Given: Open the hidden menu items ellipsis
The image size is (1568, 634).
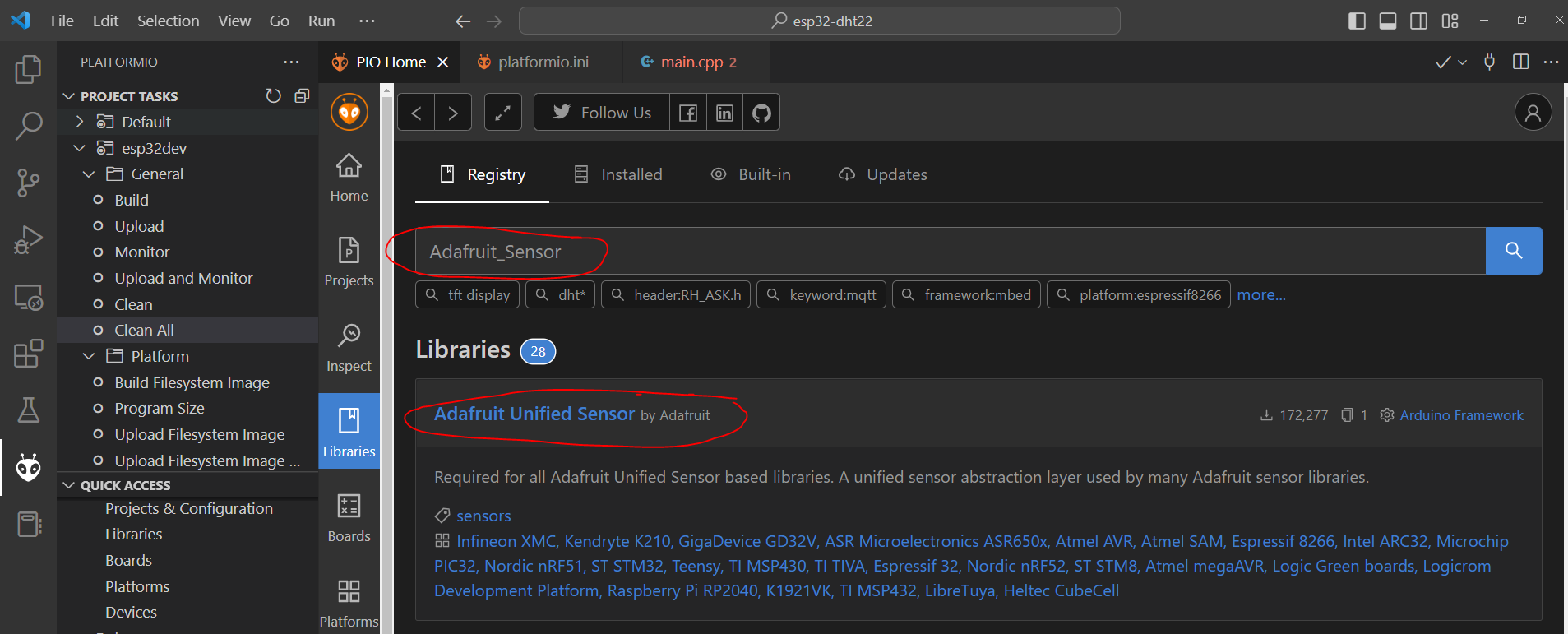Looking at the screenshot, I should click(x=367, y=21).
